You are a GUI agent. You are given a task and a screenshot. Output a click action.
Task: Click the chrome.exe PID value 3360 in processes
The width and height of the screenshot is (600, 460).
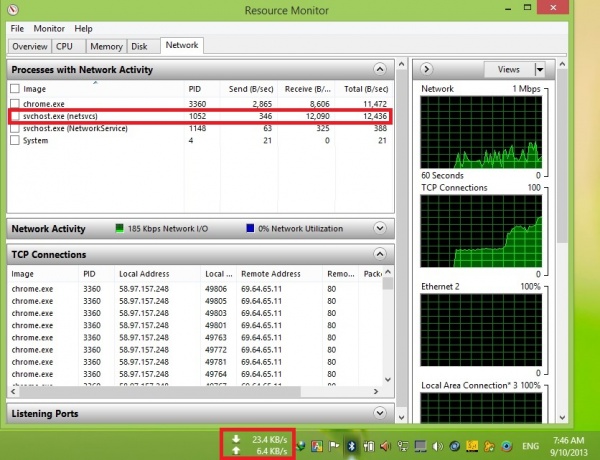point(197,104)
